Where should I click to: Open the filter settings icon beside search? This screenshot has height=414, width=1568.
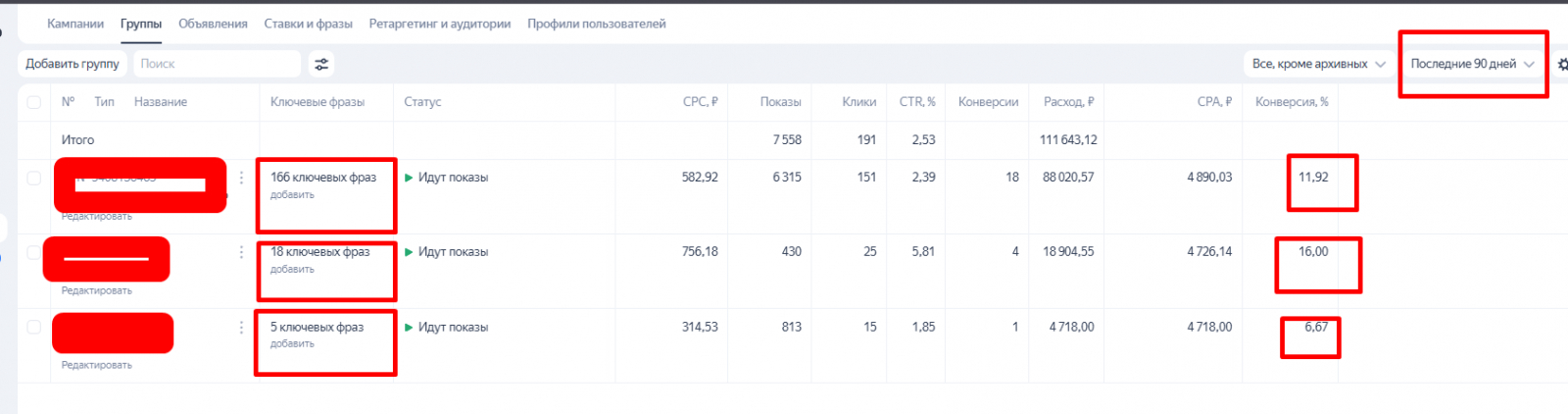[321, 64]
